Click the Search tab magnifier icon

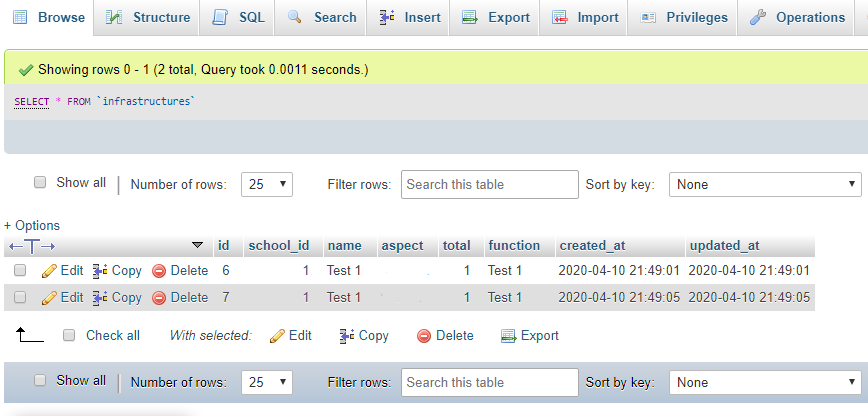(294, 18)
